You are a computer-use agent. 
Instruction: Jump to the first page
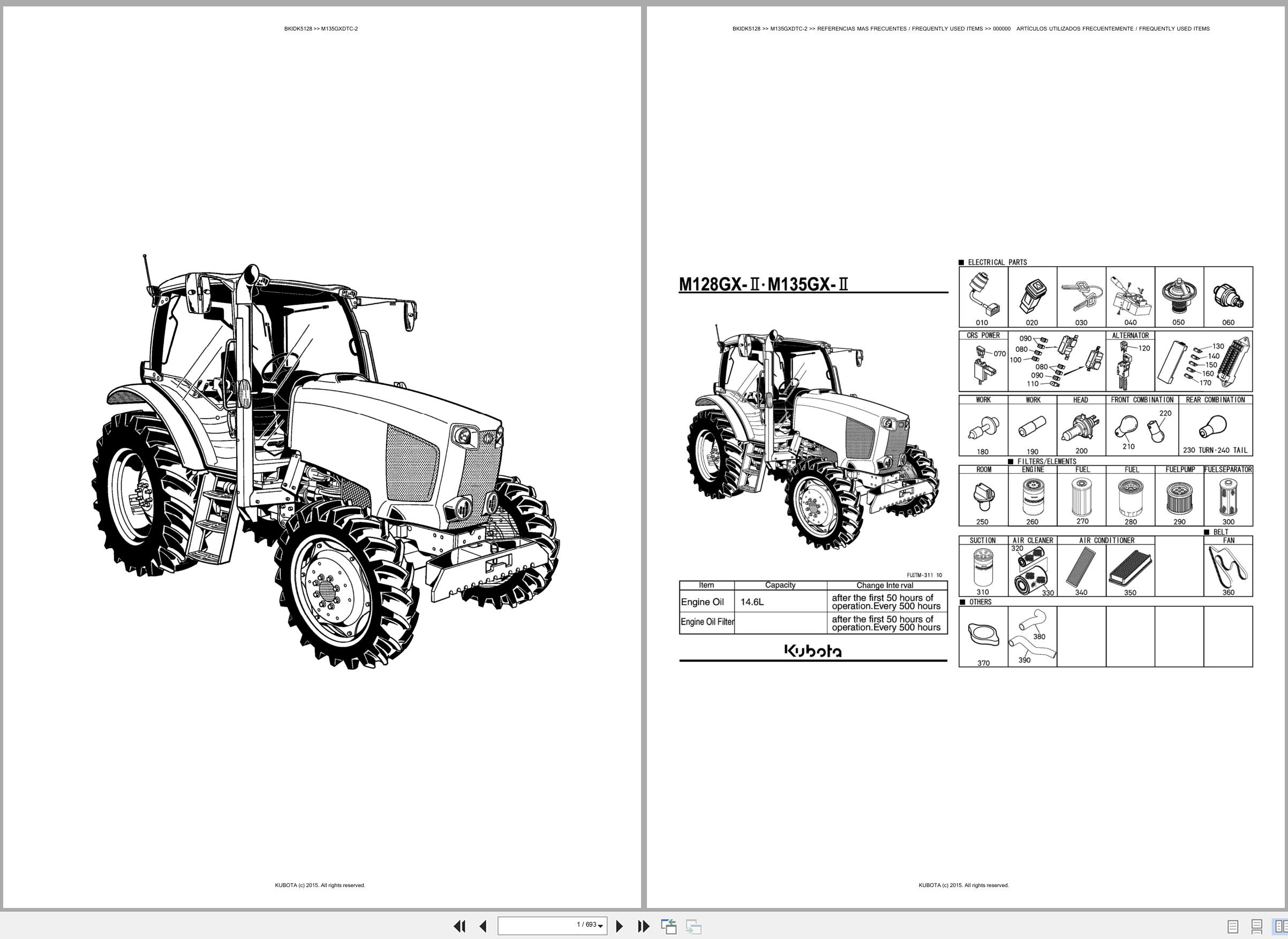pyautogui.click(x=460, y=926)
